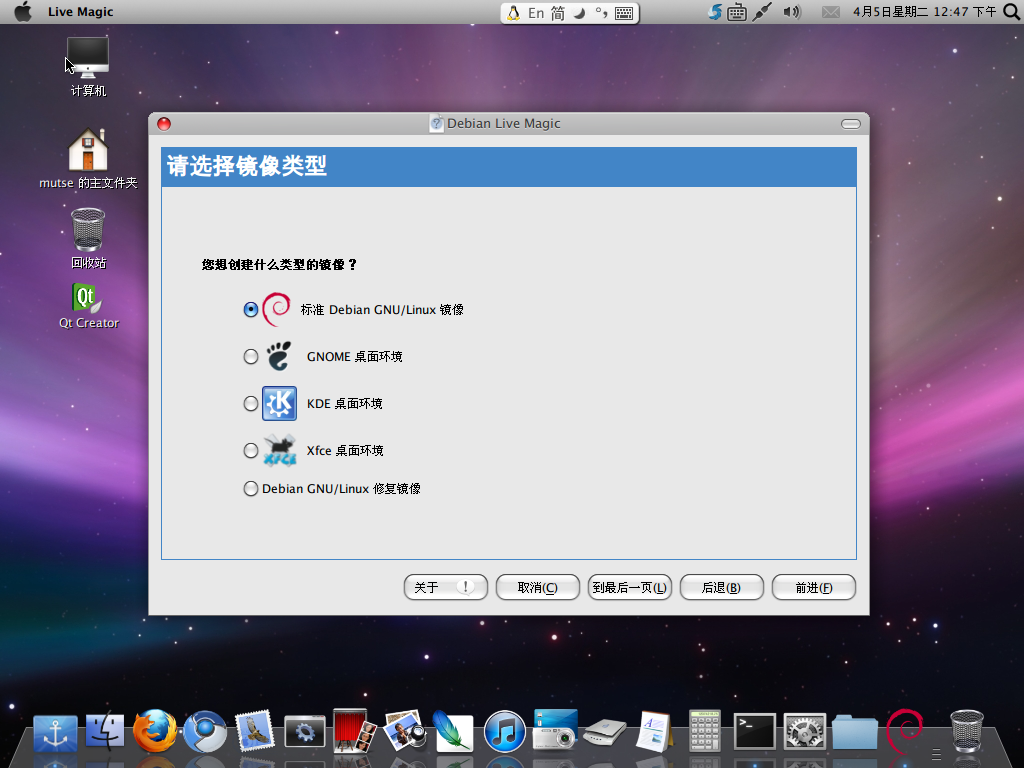
Task: Open the volume speaker control
Action: [x=792, y=12]
